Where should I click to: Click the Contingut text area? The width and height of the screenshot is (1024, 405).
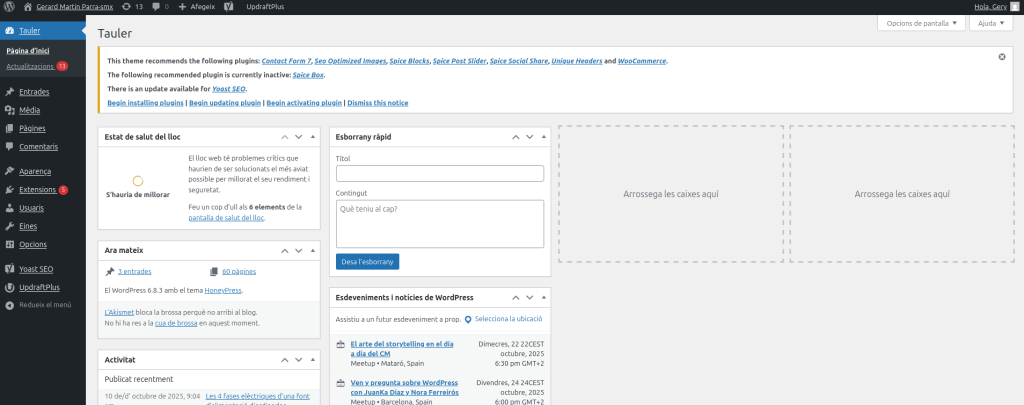click(440, 223)
